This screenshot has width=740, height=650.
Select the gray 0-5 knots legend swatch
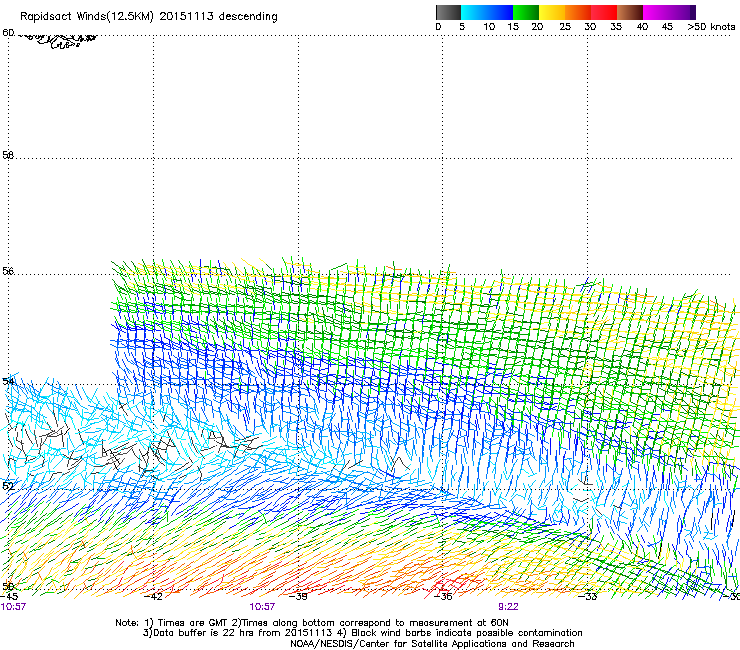(x=448, y=12)
